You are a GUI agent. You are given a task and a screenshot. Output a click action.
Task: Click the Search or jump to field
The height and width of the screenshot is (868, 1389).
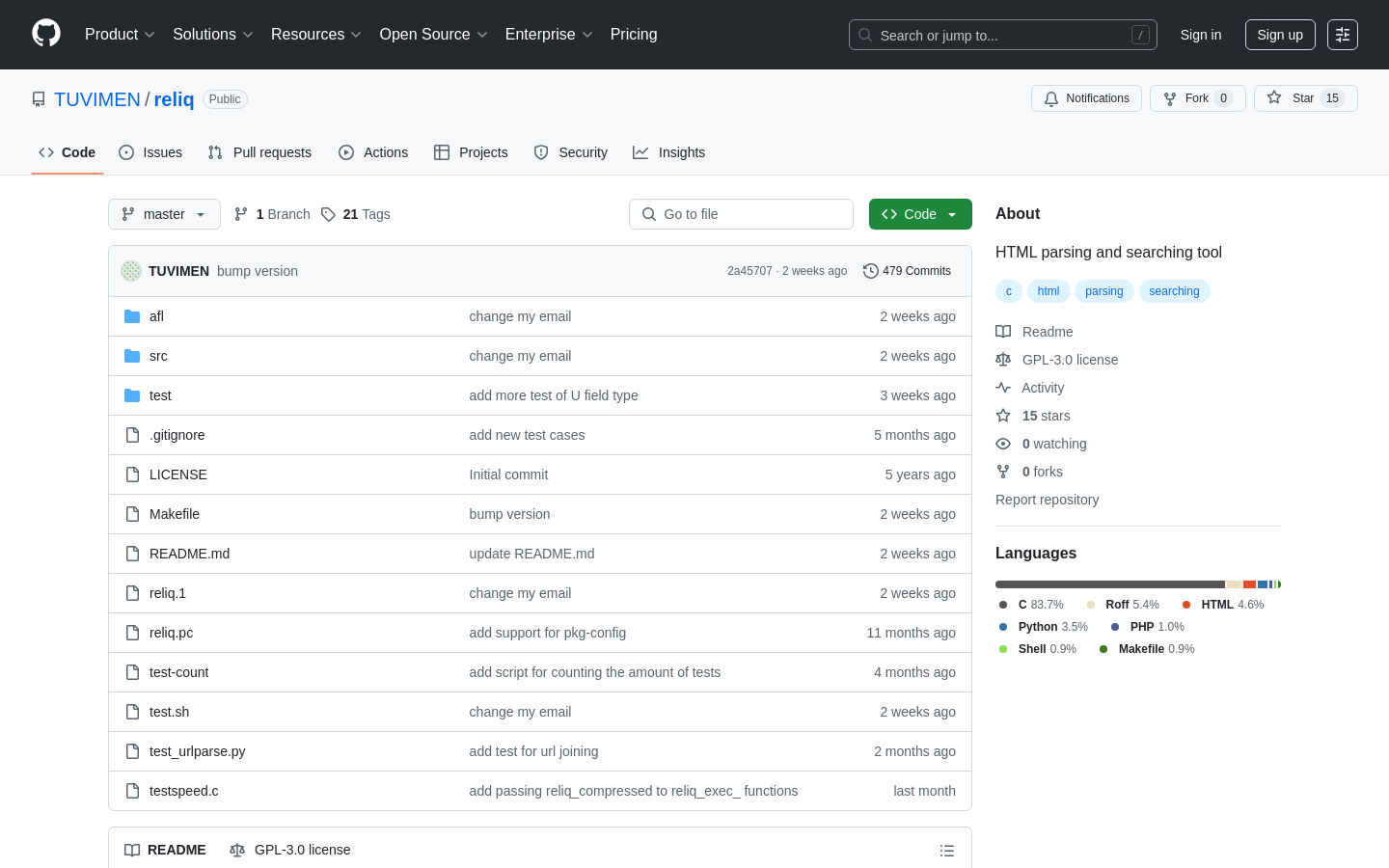pyautogui.click(x=1003, y=35)
